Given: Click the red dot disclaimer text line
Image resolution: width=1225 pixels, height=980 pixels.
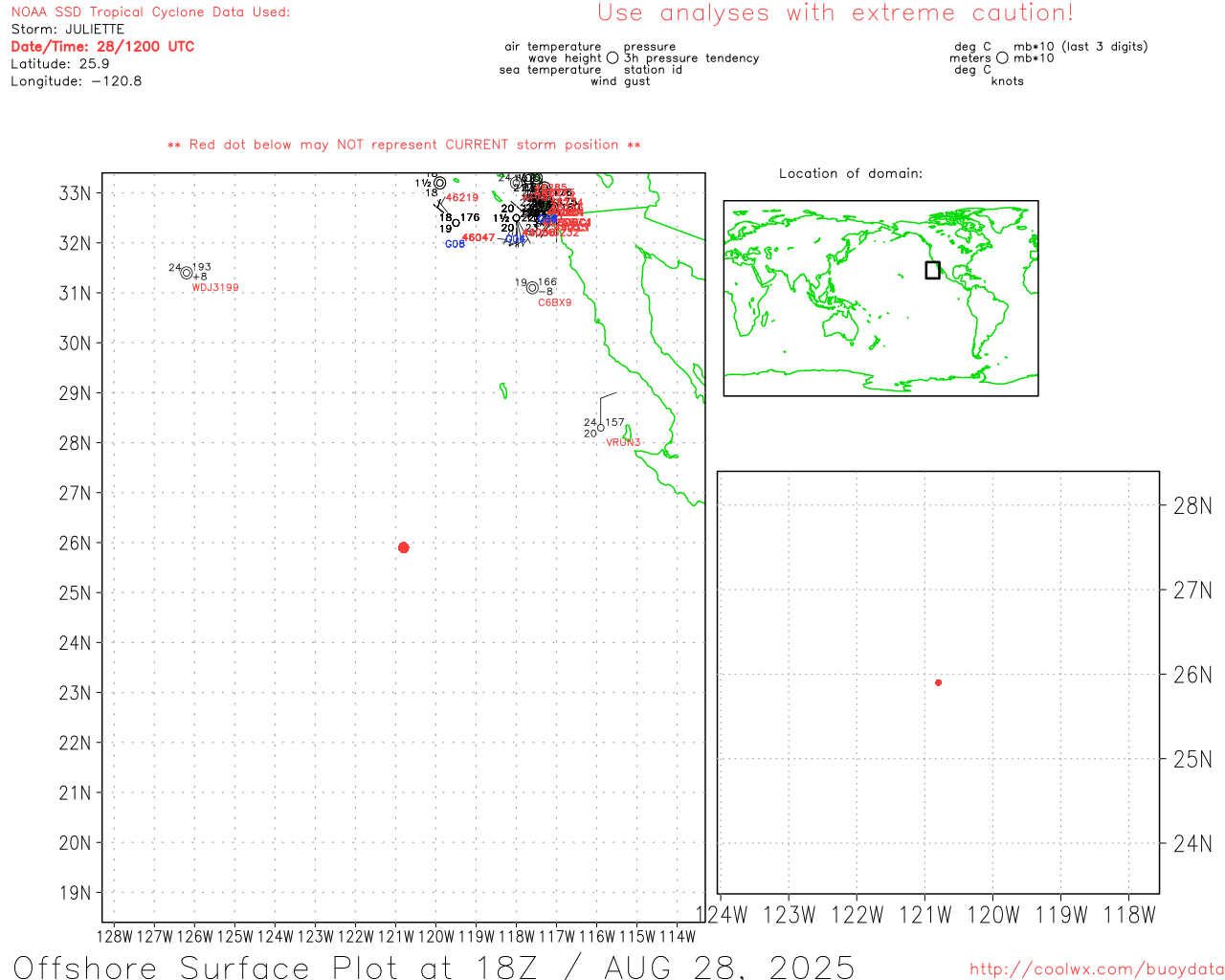Looking at the screenshot, I should [x=404, y=145].
